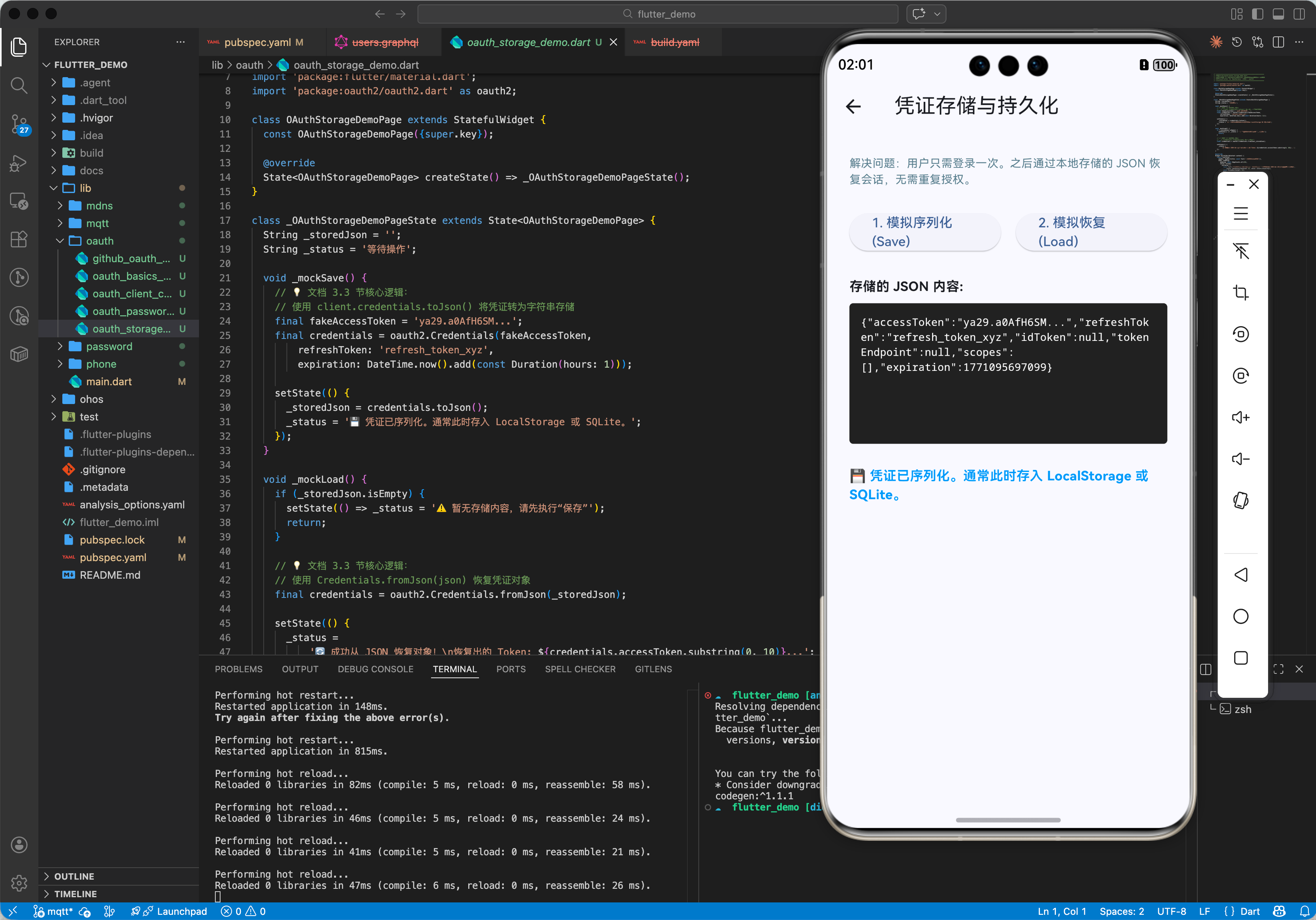Open the pubspec.yaml editor tab
This screenshot has height=920, width=1316.
coord(257,42)
